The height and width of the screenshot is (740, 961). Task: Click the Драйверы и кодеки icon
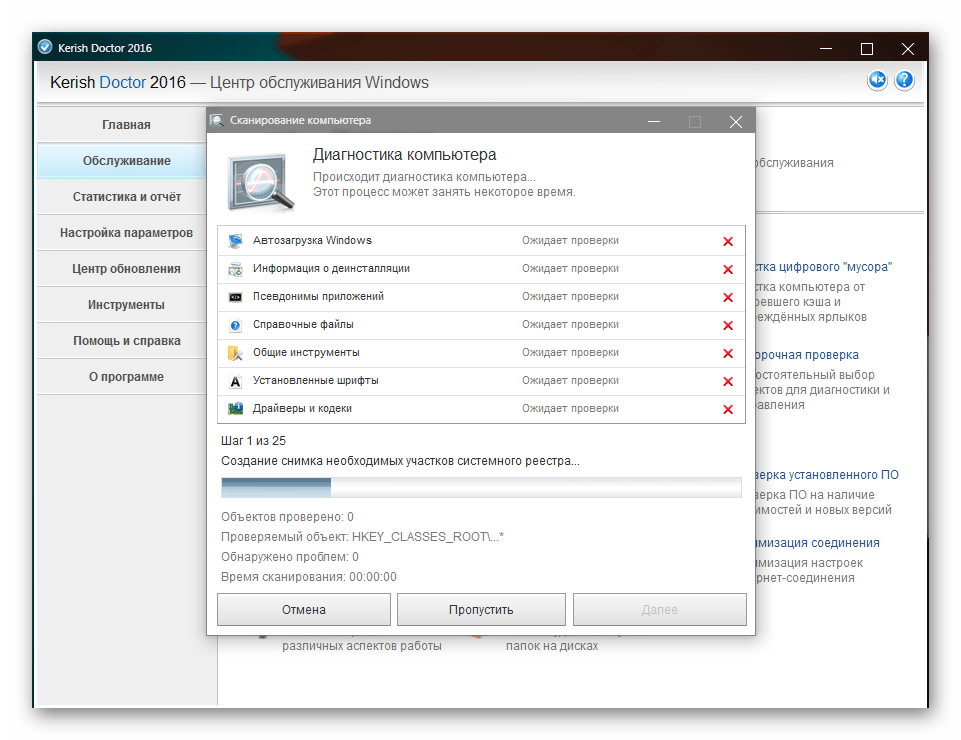(235, 409)
